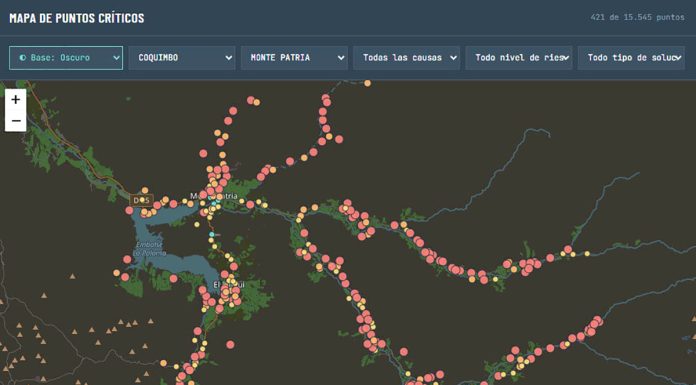Open the Todas las causas filter
The height and width of the screenshot is (385, 696).
[x=406, y=58]
